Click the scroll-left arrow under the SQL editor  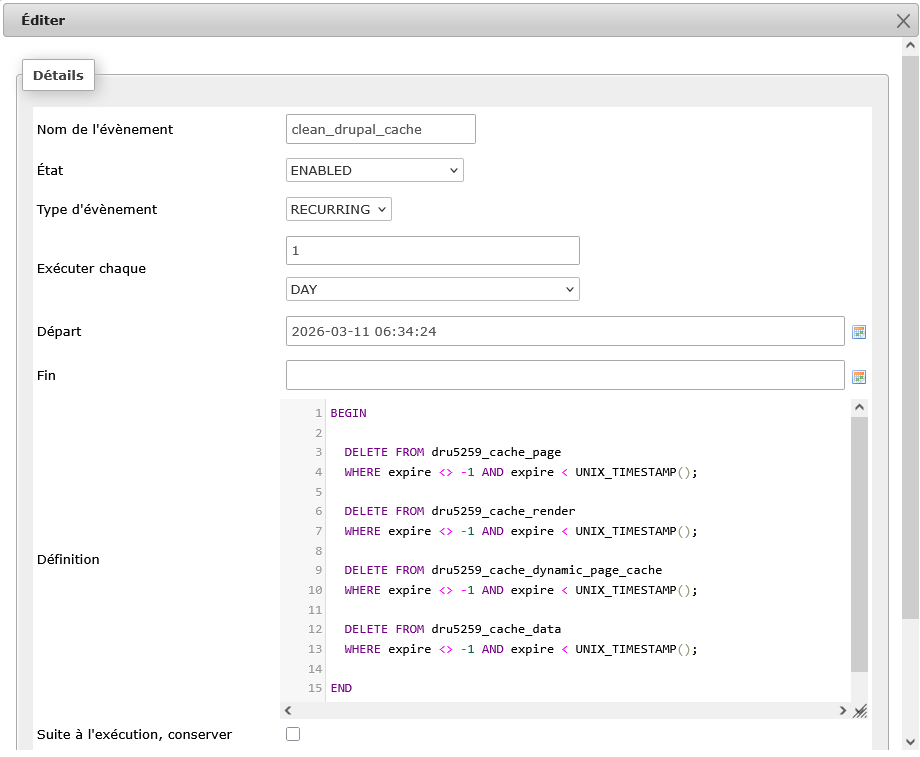[x=288, y=710]
